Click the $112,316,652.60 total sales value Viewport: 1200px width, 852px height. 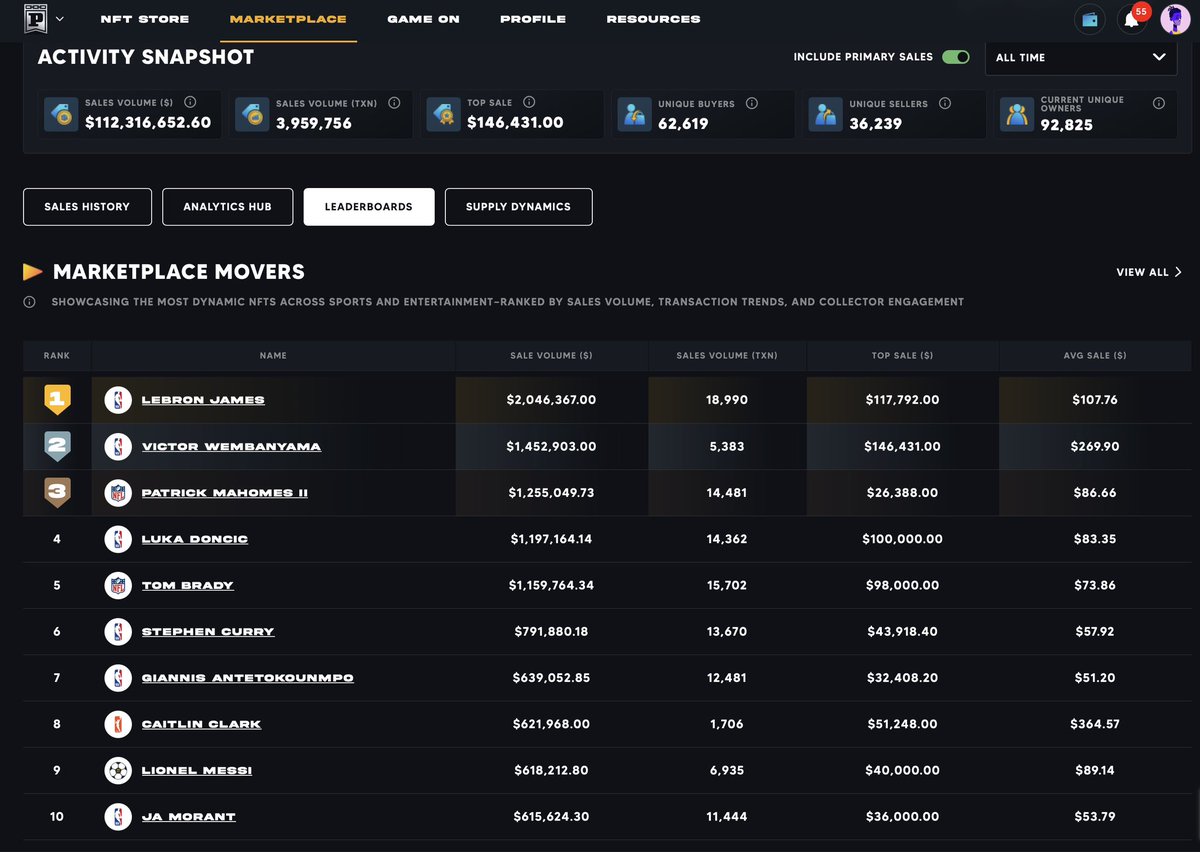pos(148,124)
